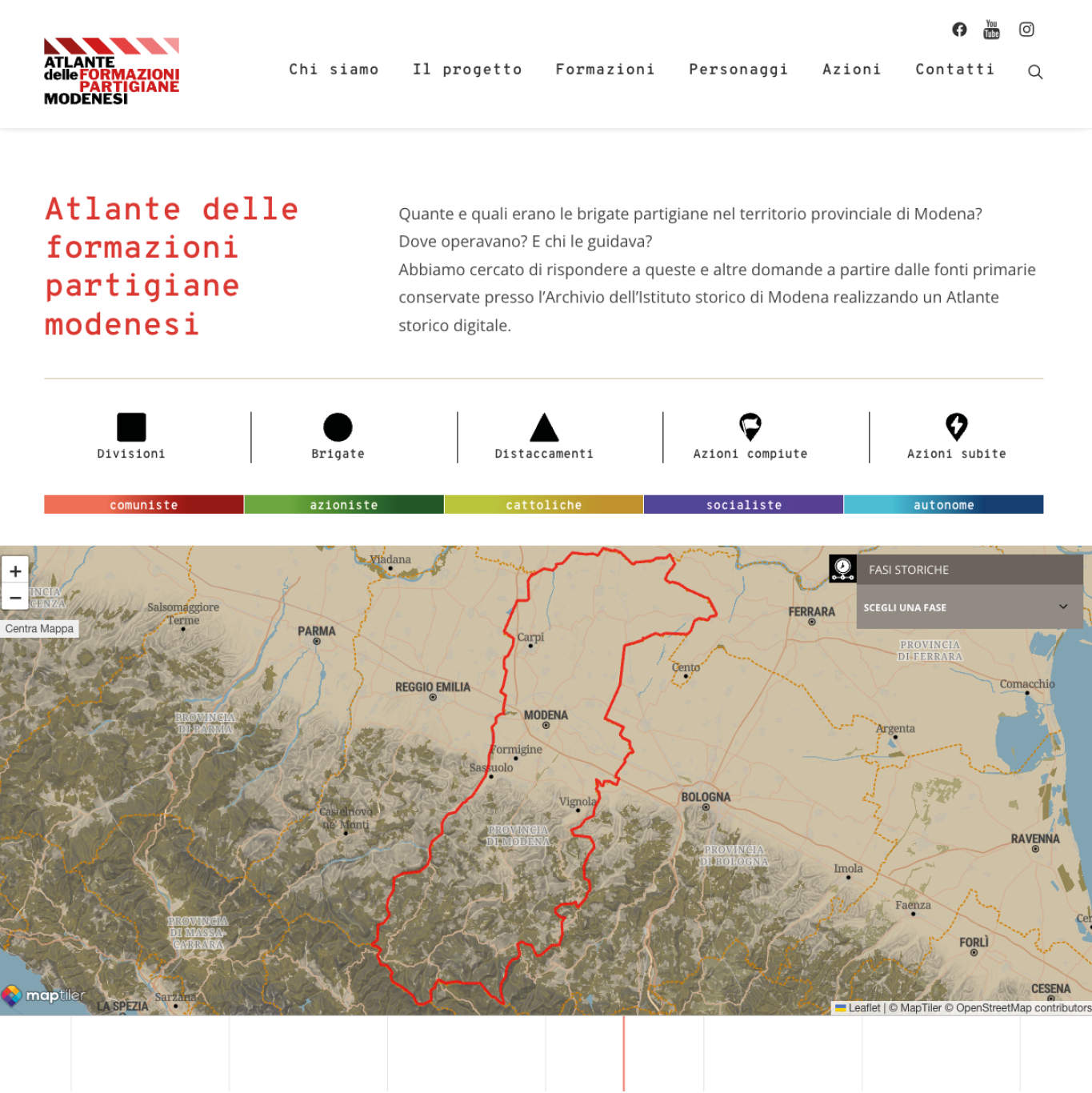Toggle the Divisioni square filter
Viewport: 1092px width, 1093px height.
[131, 427]
